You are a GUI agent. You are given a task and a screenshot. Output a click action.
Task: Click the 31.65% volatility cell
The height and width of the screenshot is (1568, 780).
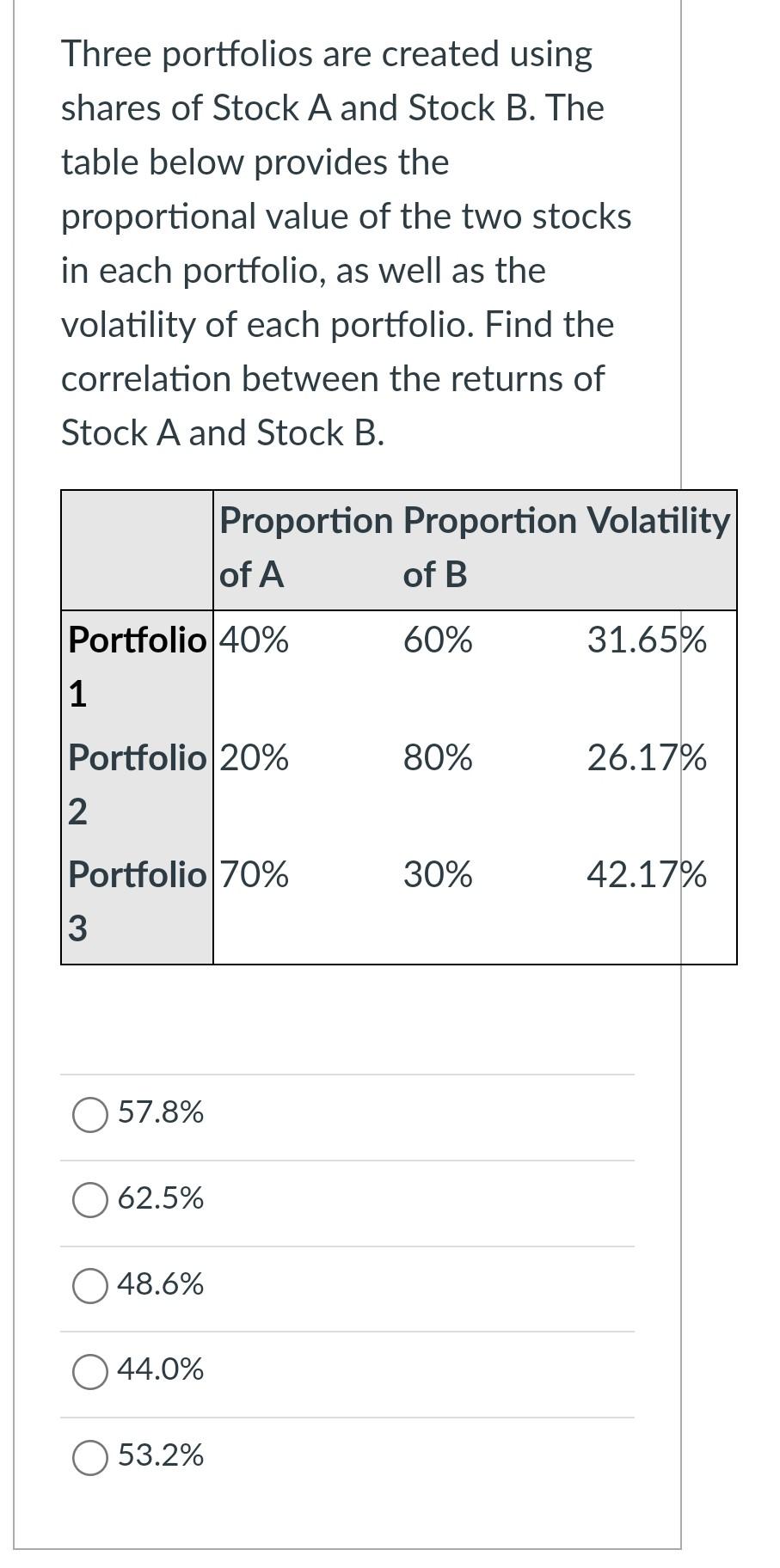pyautogui.click(x=646, y=640)
